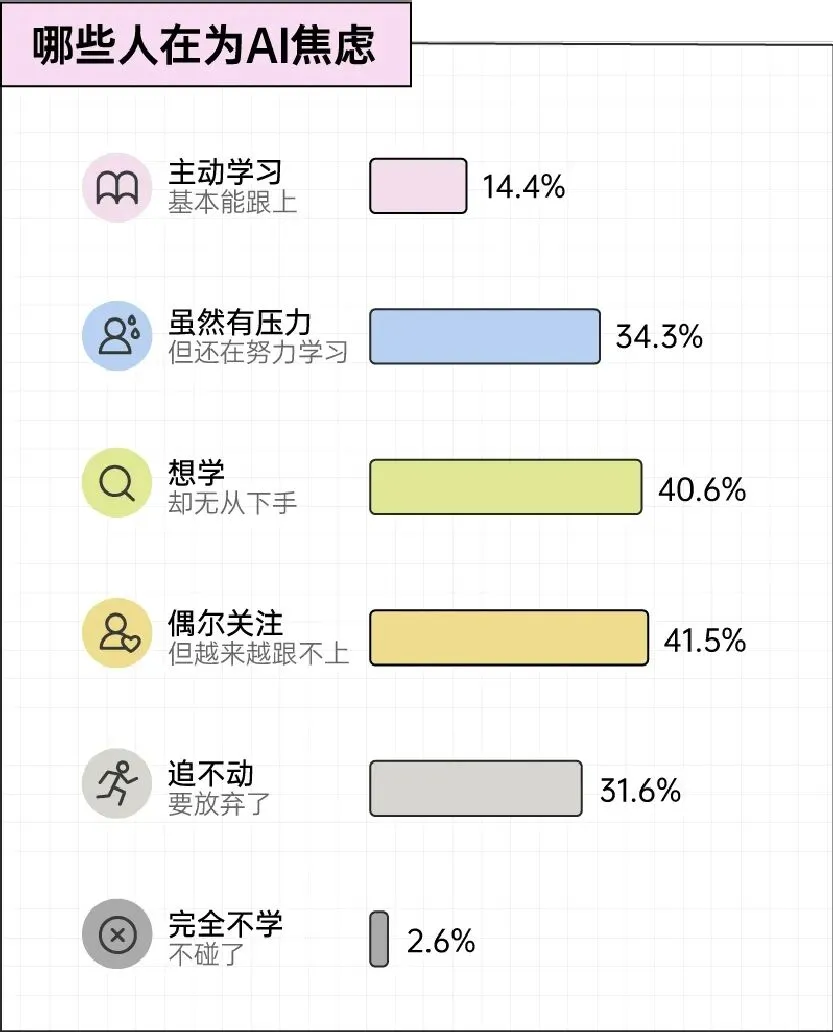Click the 主动学习 label
Image resolution: width=833 pixels, height=1032 pixels.
click(x=226, y=172)
